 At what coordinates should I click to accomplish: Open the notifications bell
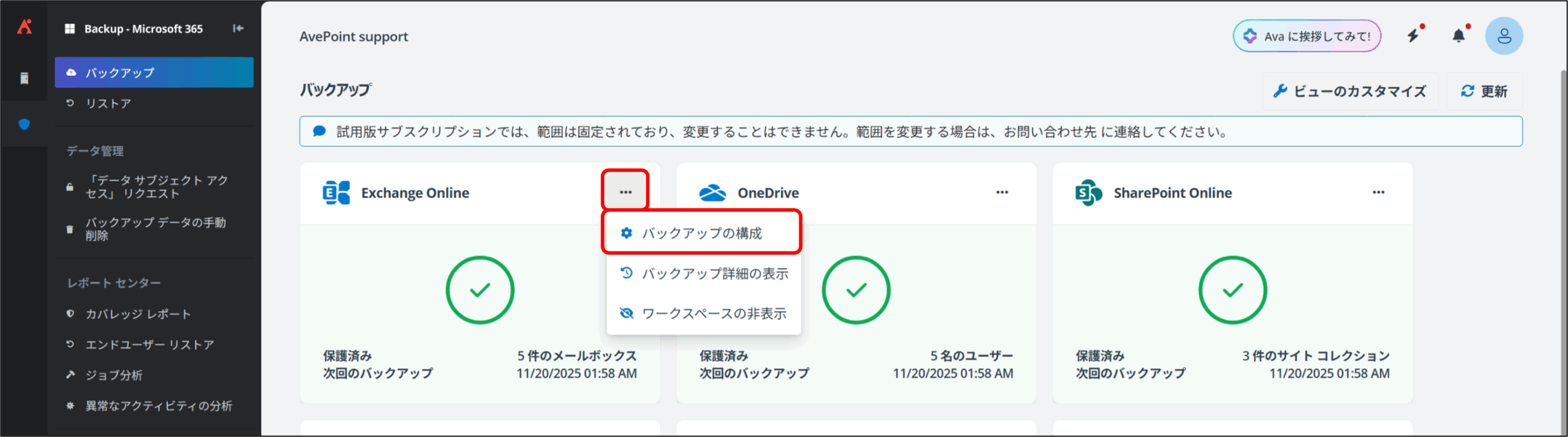tap(1459, 36)
